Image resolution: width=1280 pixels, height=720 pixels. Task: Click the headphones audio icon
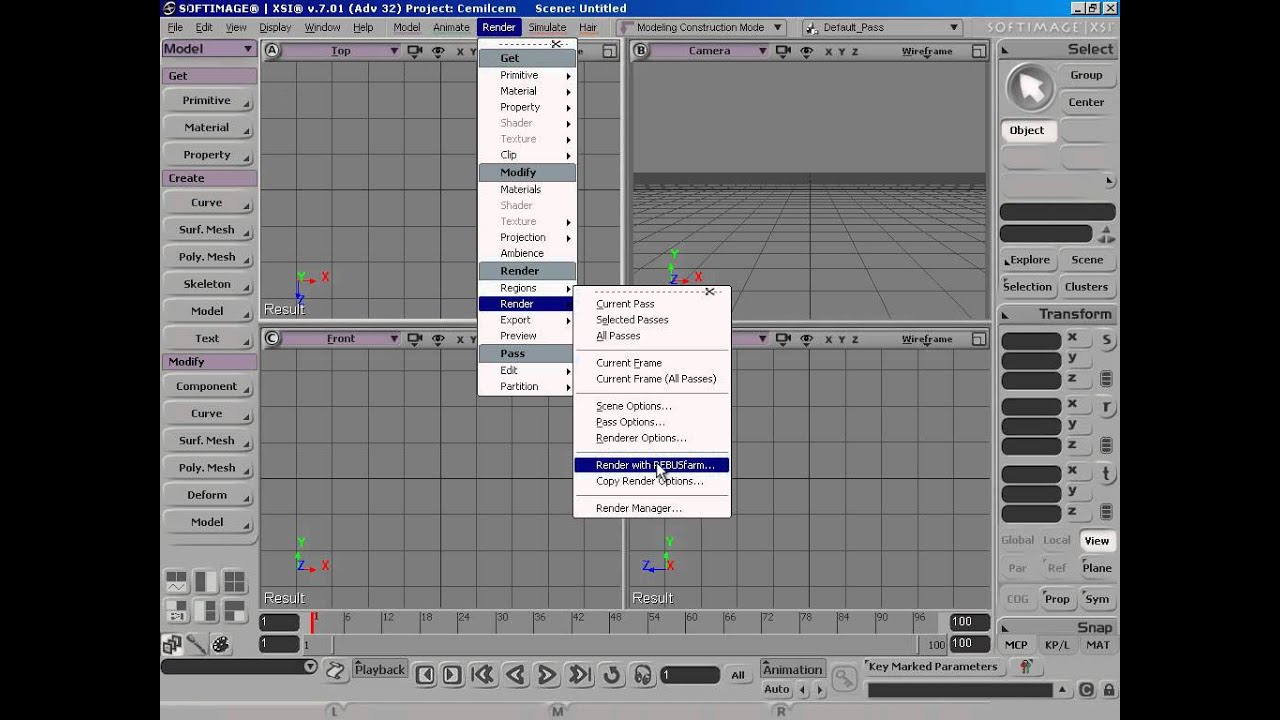click(x=643, y=675)
